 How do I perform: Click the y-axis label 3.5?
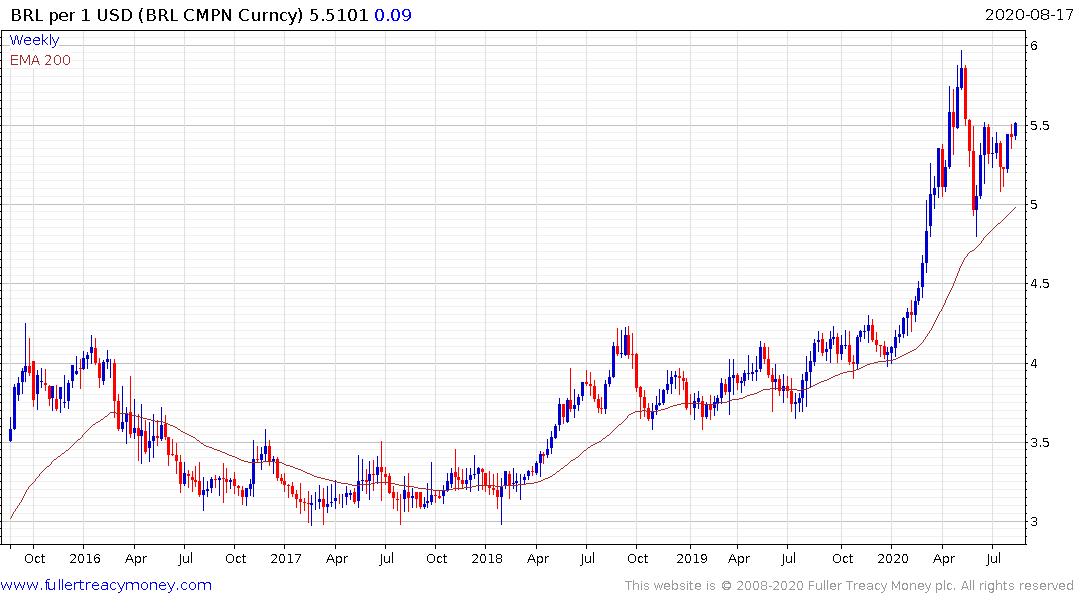click(x=1039, y=442)
